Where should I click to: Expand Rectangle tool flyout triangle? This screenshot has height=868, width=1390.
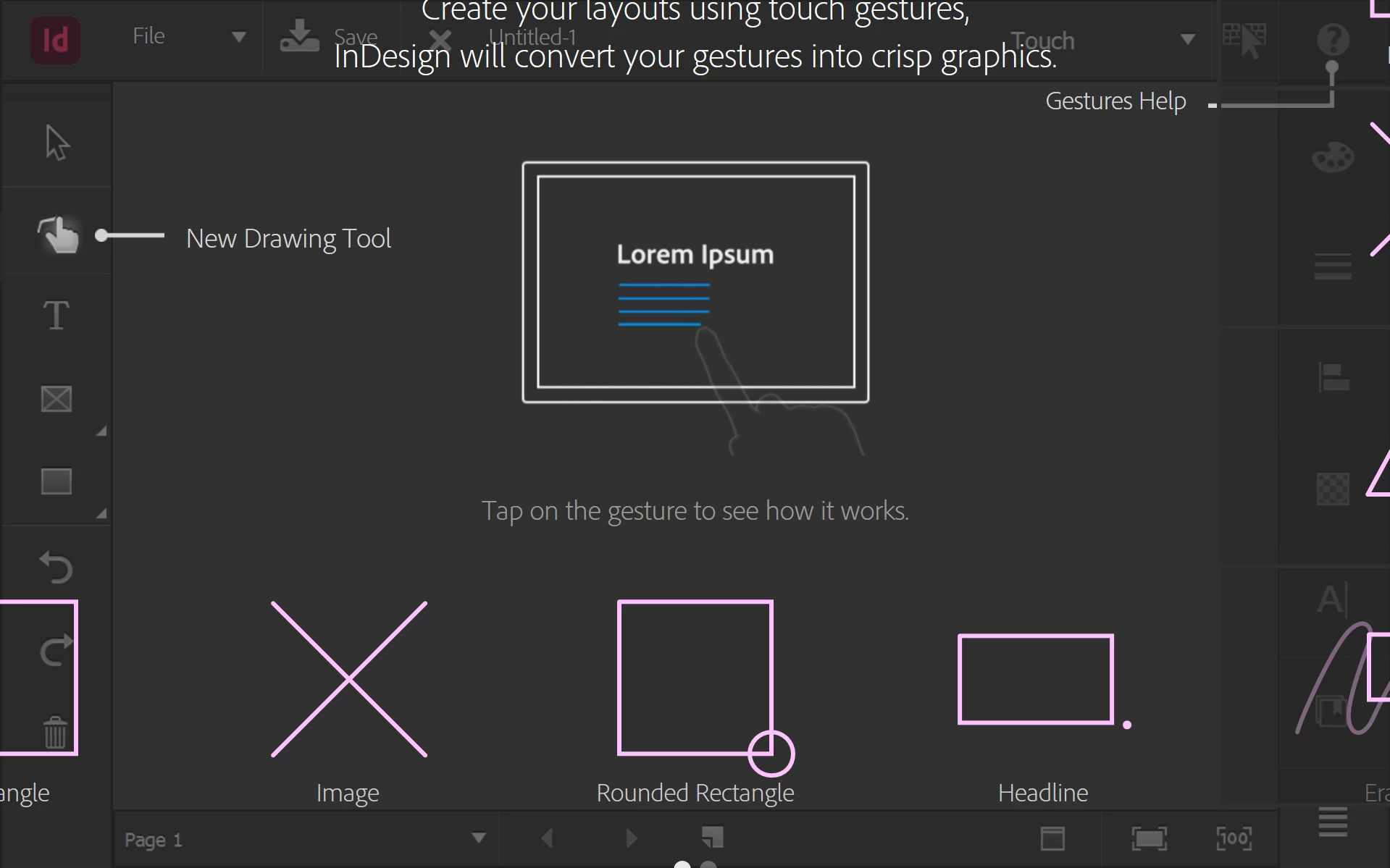click(101, 513)
